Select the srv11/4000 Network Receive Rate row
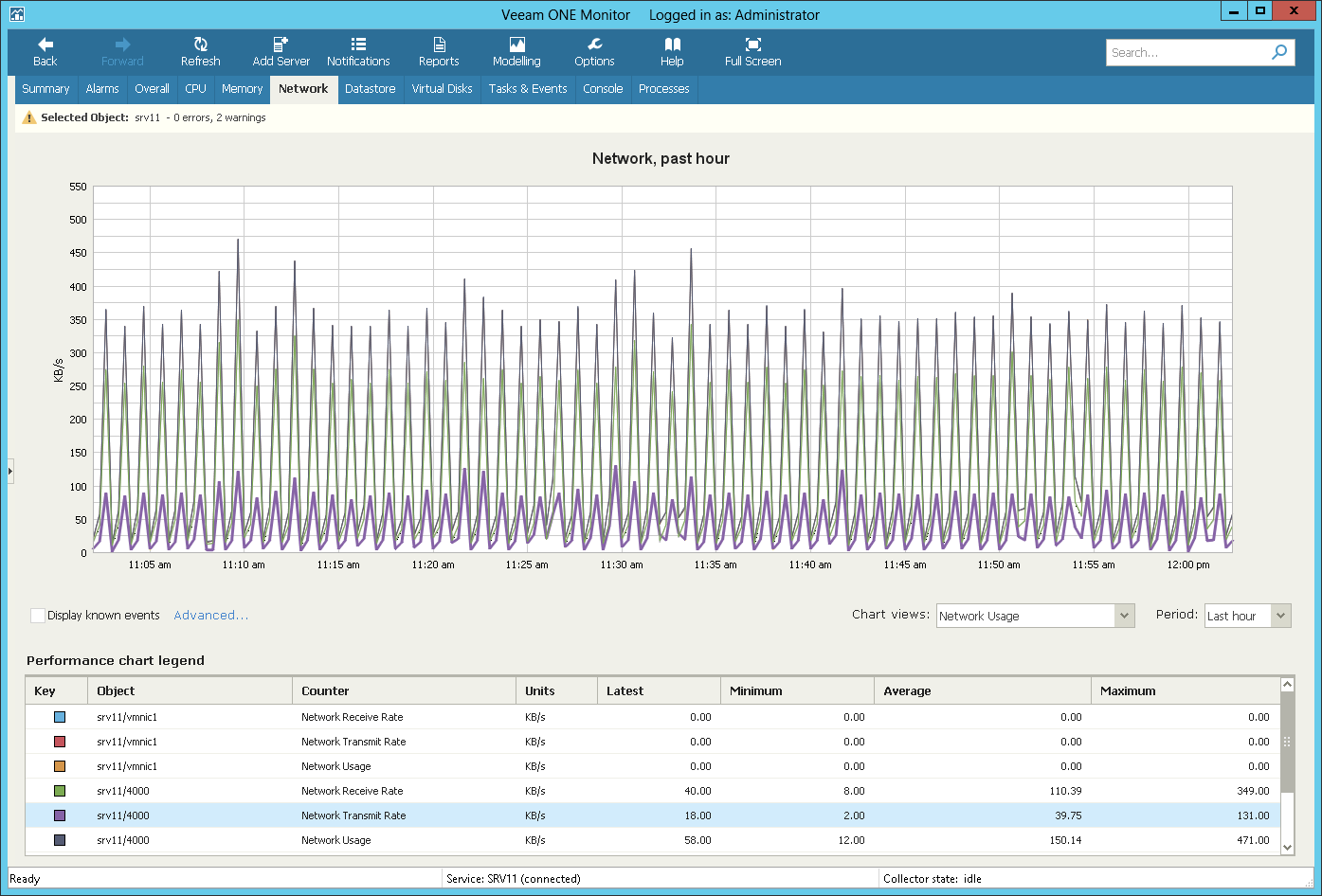Screen dimensions: 1322x896 click(x=653, y=791)
